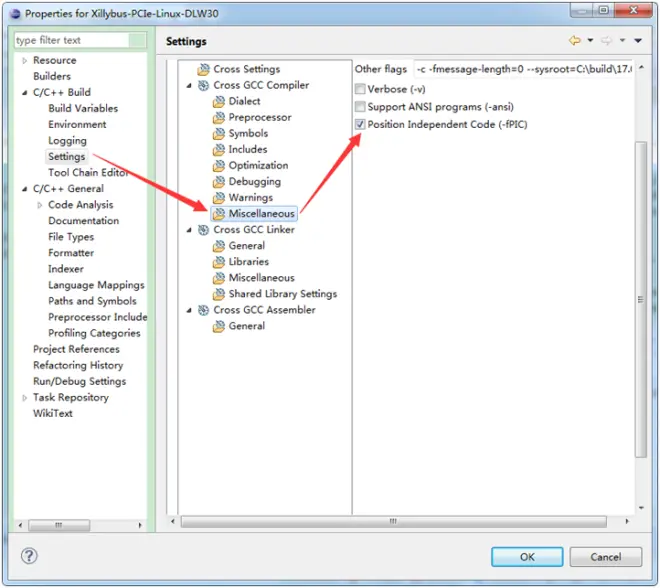Focus the type filter text field
Screen dimensions: 660x588
[72, 40]
